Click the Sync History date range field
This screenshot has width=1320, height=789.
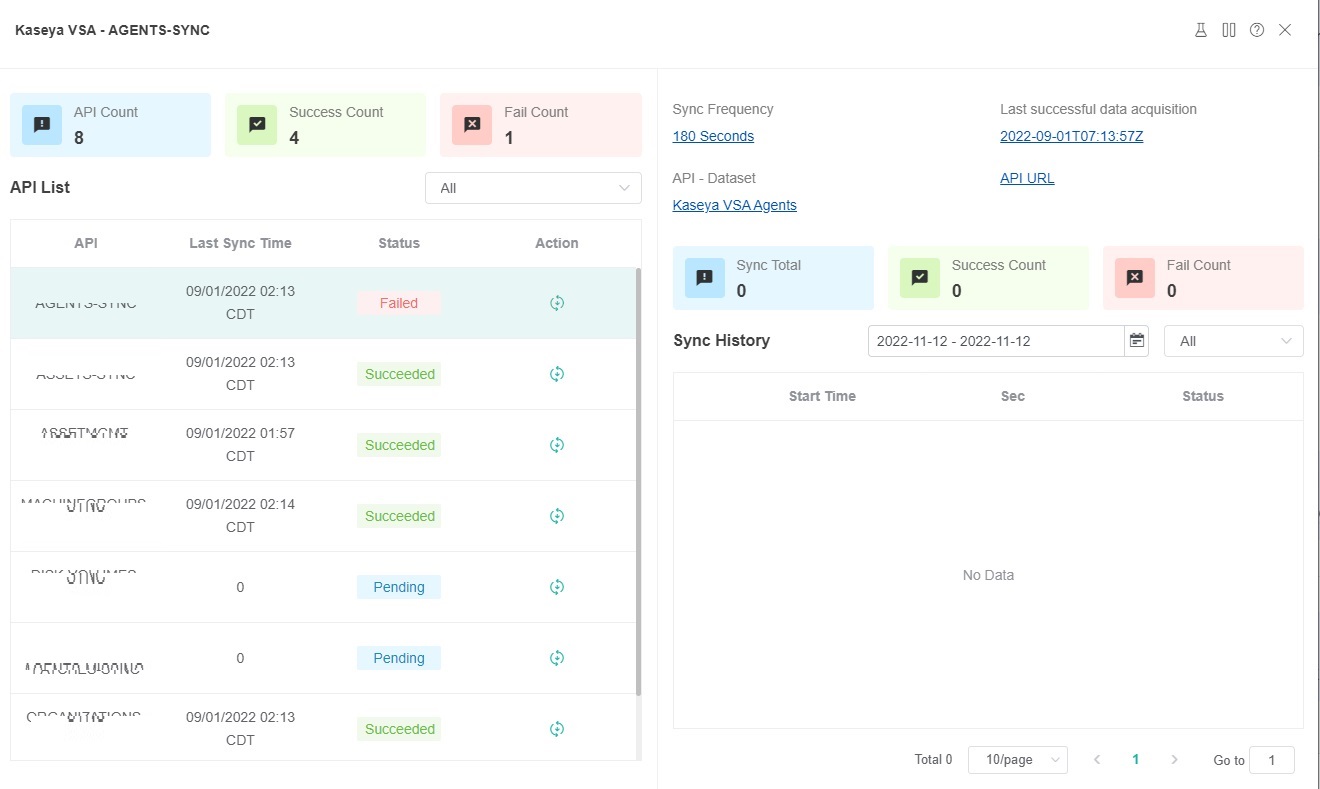click(x=995, y=341)
